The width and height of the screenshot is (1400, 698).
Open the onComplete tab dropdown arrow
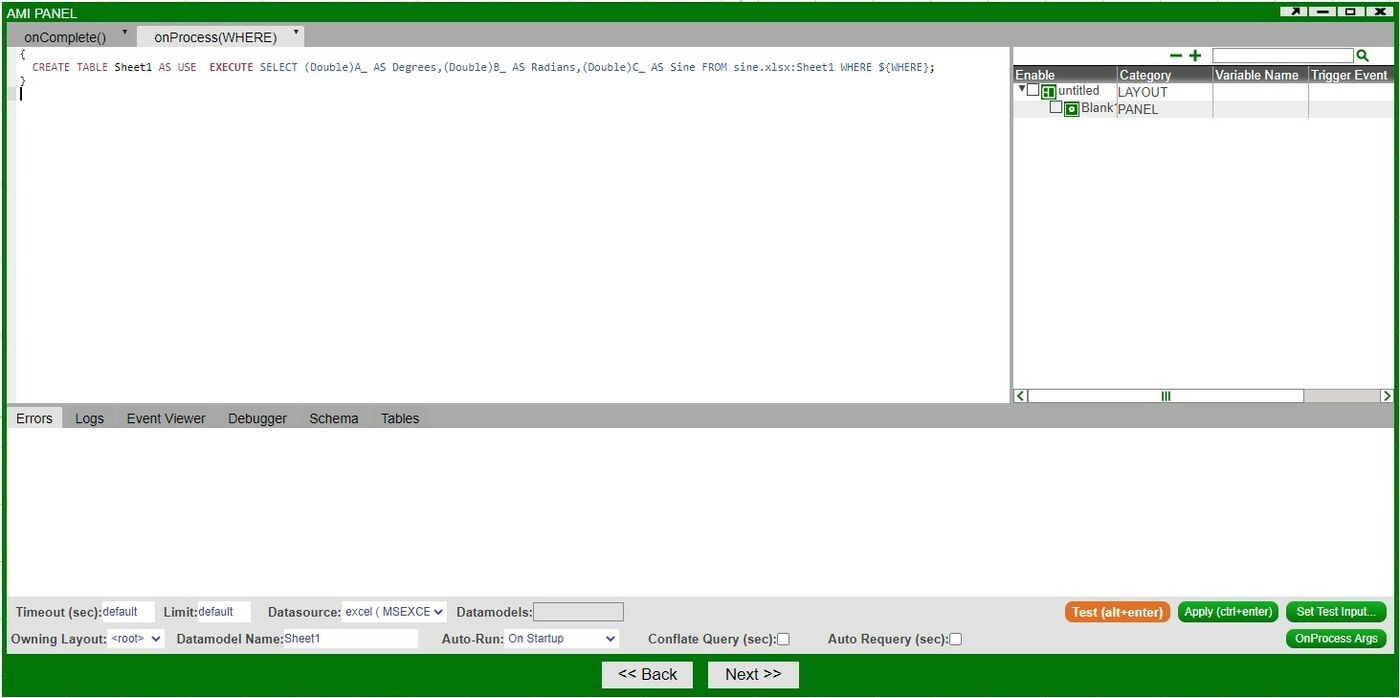pyautogui.click(x=125, y=31)
